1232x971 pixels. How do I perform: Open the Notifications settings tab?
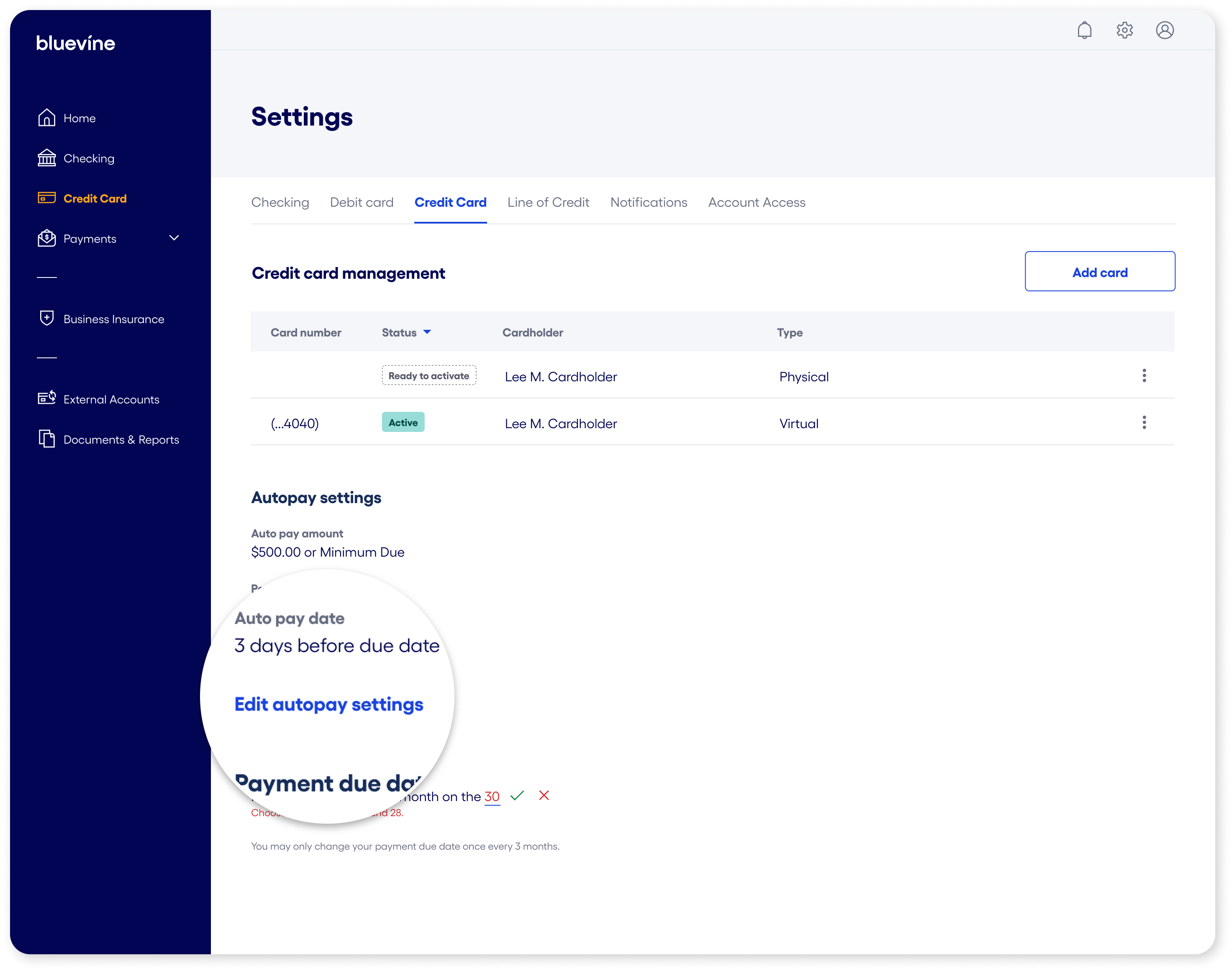pyautogui.click(x=648, y=203)
